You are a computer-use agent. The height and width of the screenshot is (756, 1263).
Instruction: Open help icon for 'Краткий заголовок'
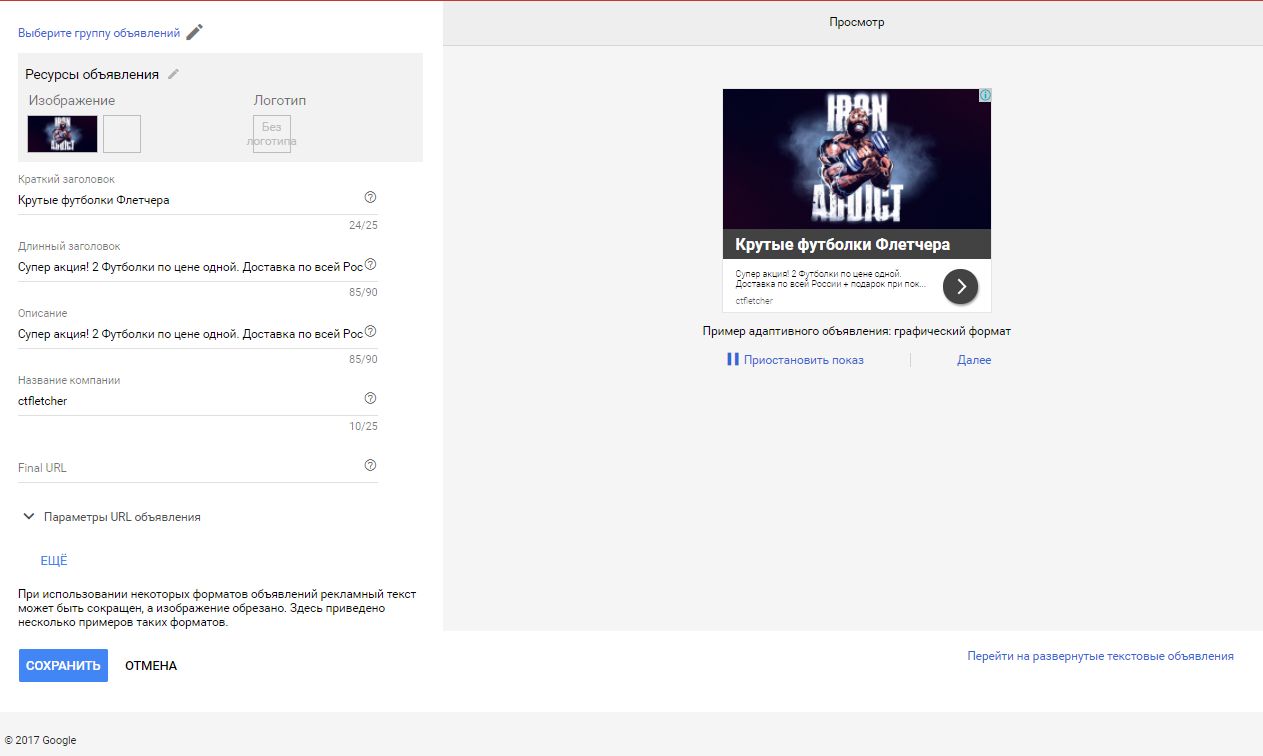click(x=370, y=197)
